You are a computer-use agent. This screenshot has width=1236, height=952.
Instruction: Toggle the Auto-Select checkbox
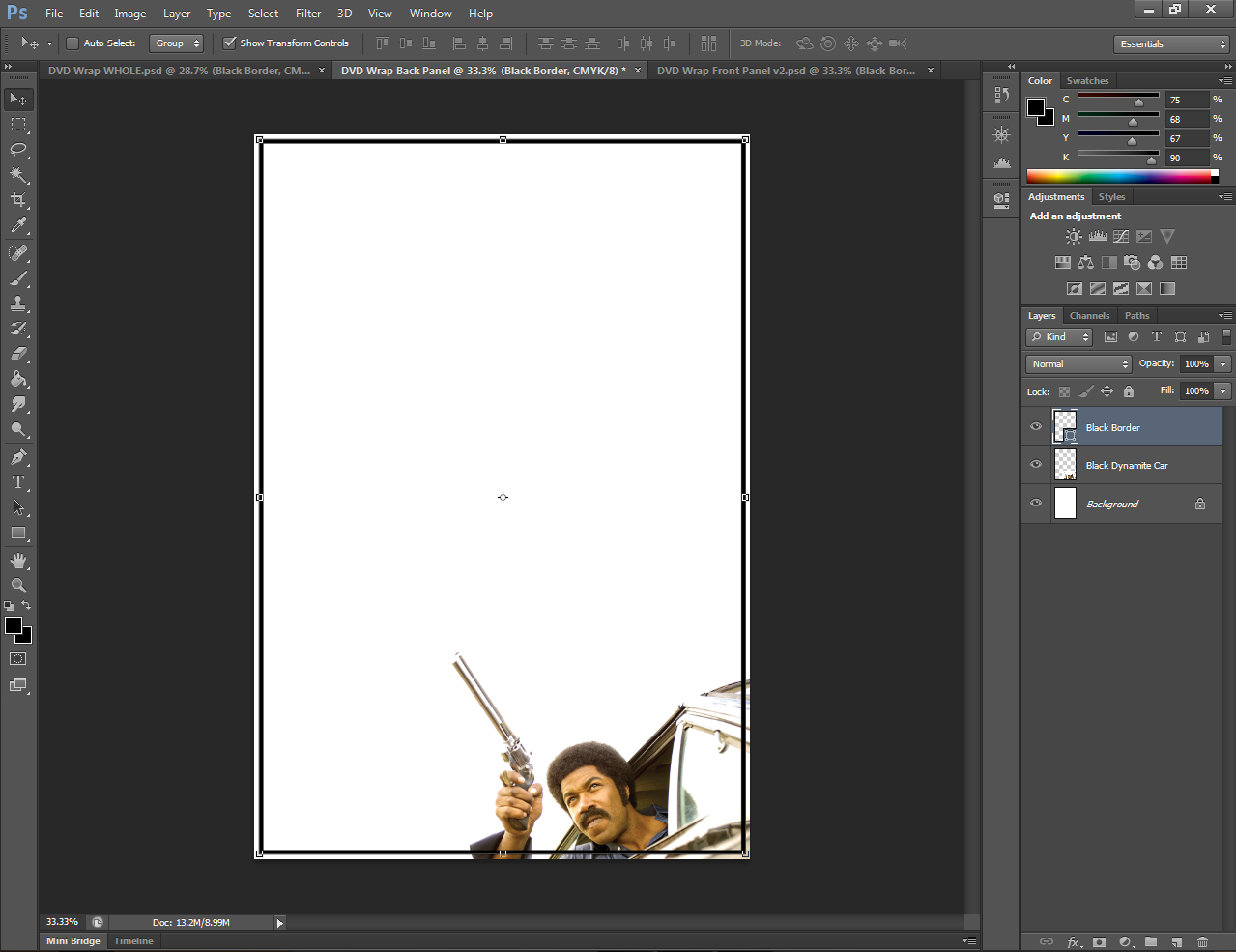(x=72, y=43)
